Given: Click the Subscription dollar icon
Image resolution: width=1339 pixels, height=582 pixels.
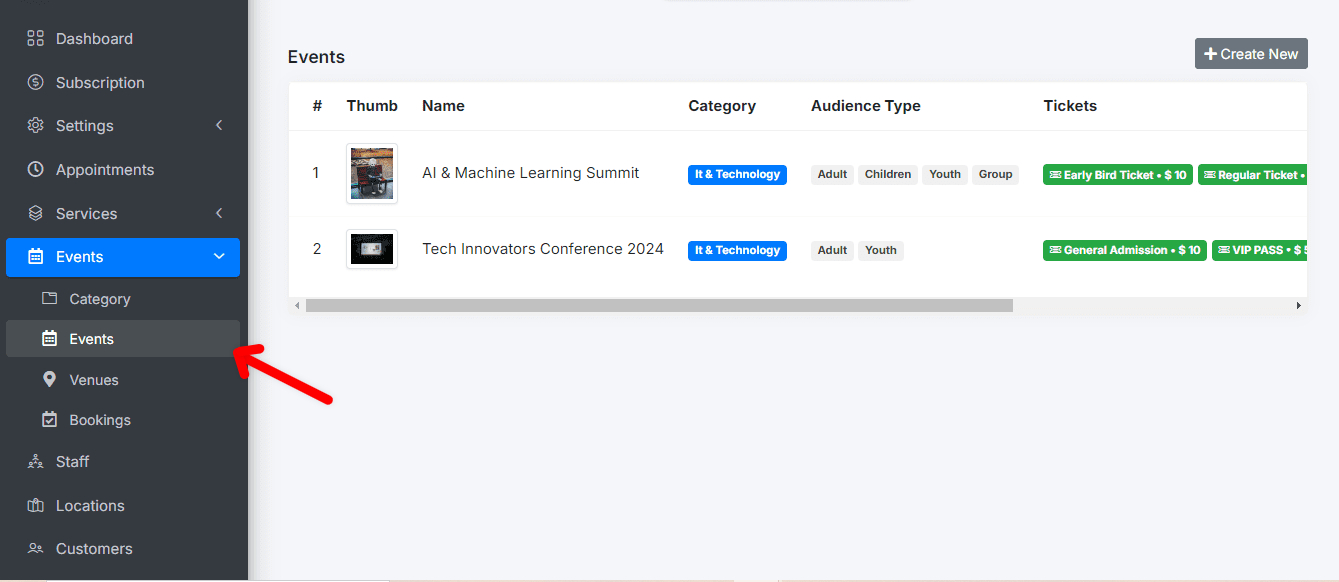Looking at the screenshot, I should [36, 83].
